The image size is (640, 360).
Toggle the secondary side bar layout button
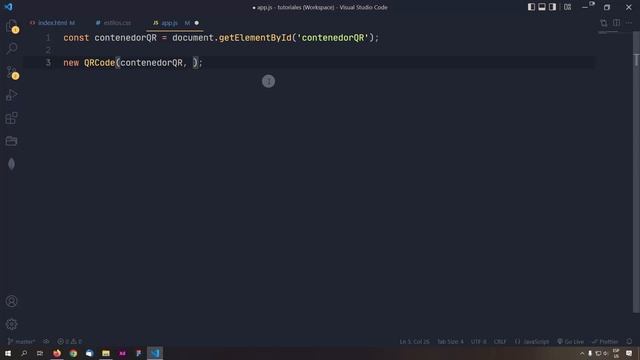(552, 7)
